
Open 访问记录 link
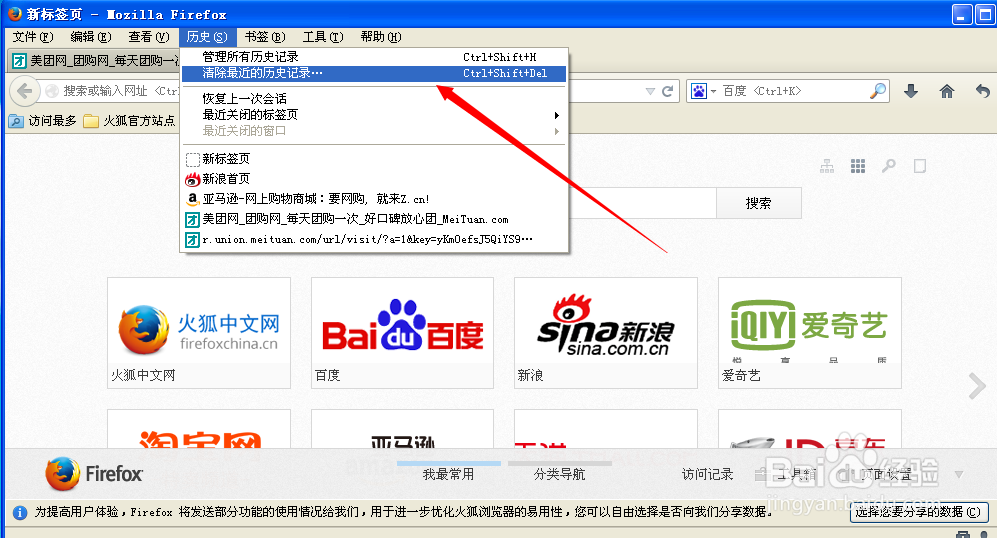pos(708,474)
